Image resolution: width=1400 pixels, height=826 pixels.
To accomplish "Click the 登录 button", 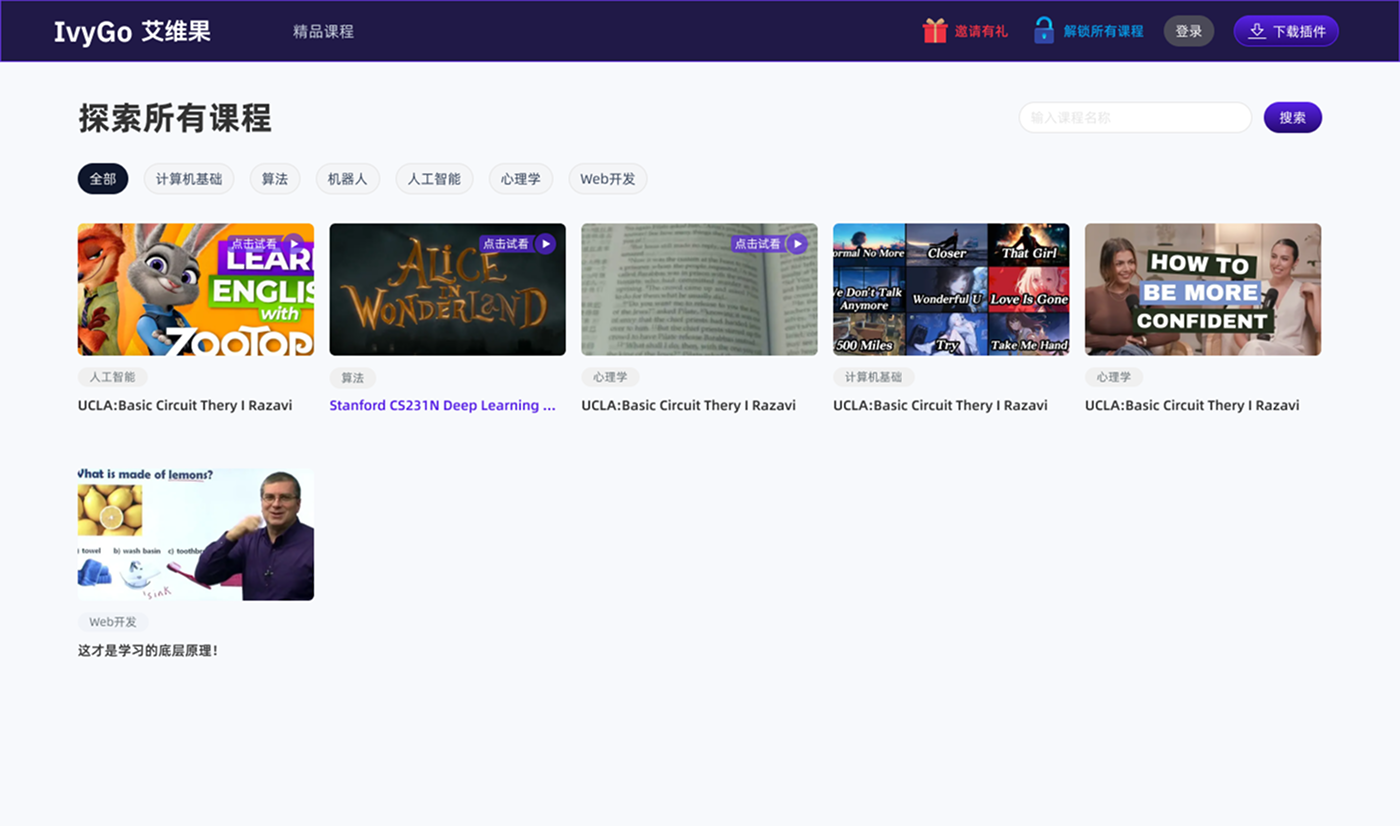I will [x=1188, y=31].
